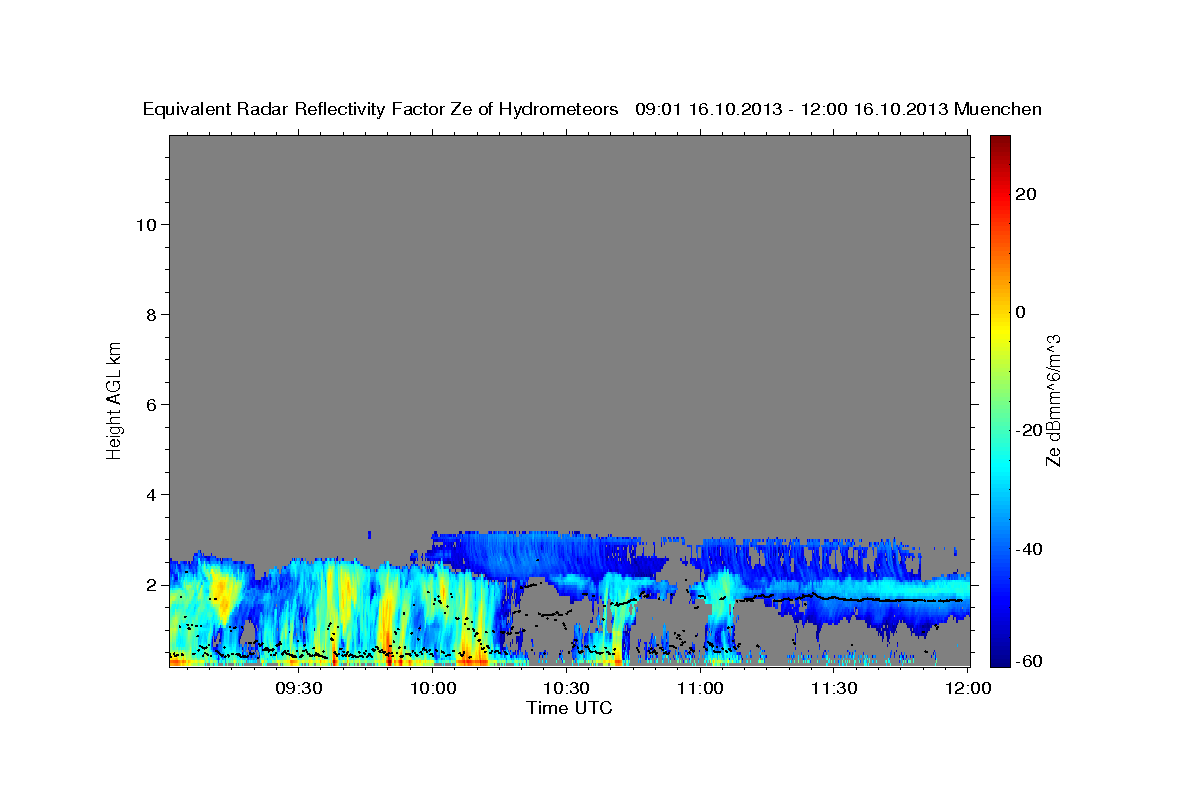Click the colorbar label '20'

pos(1024,194)
